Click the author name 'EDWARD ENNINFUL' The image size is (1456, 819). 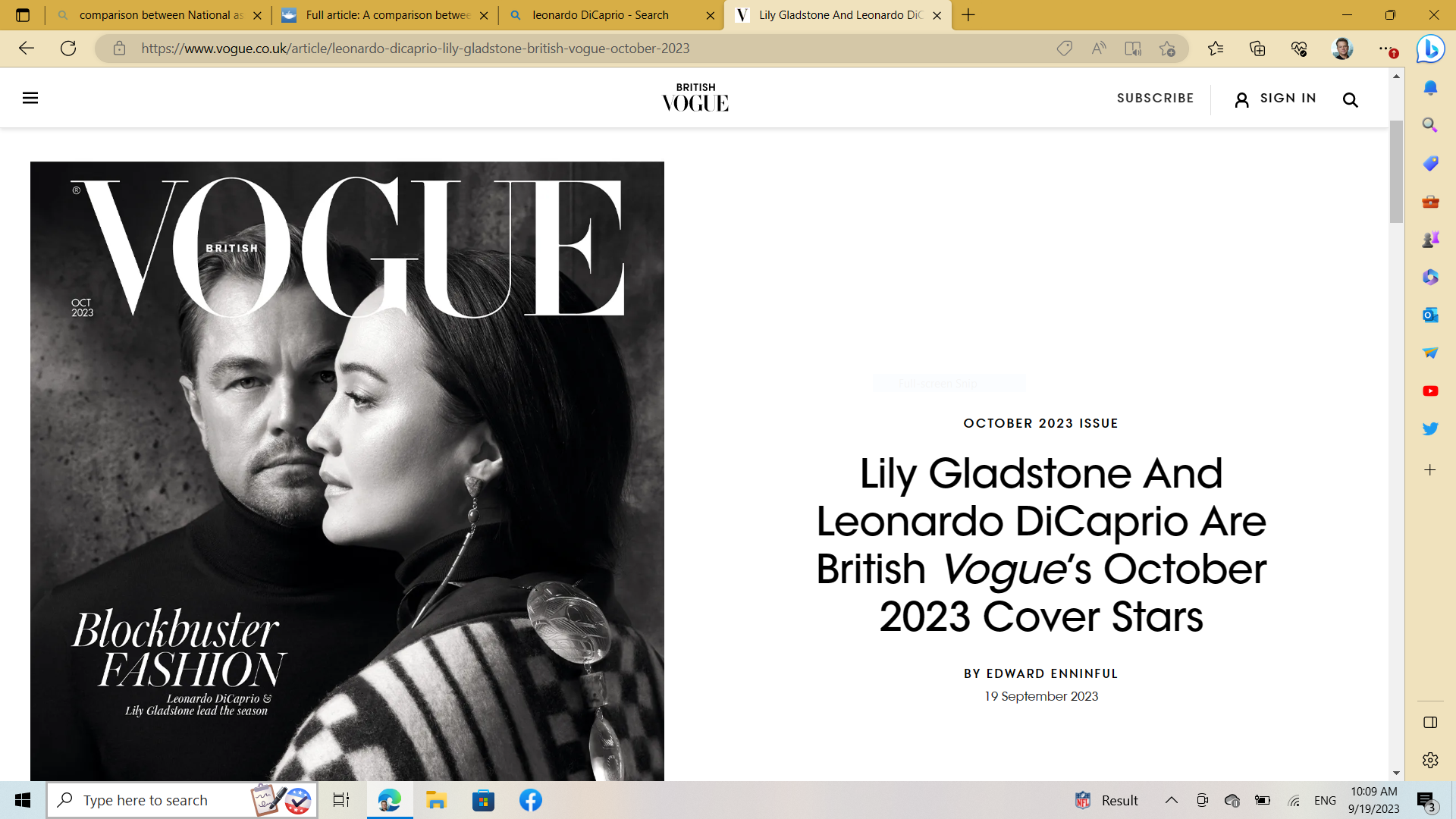tap(1052, 673)
